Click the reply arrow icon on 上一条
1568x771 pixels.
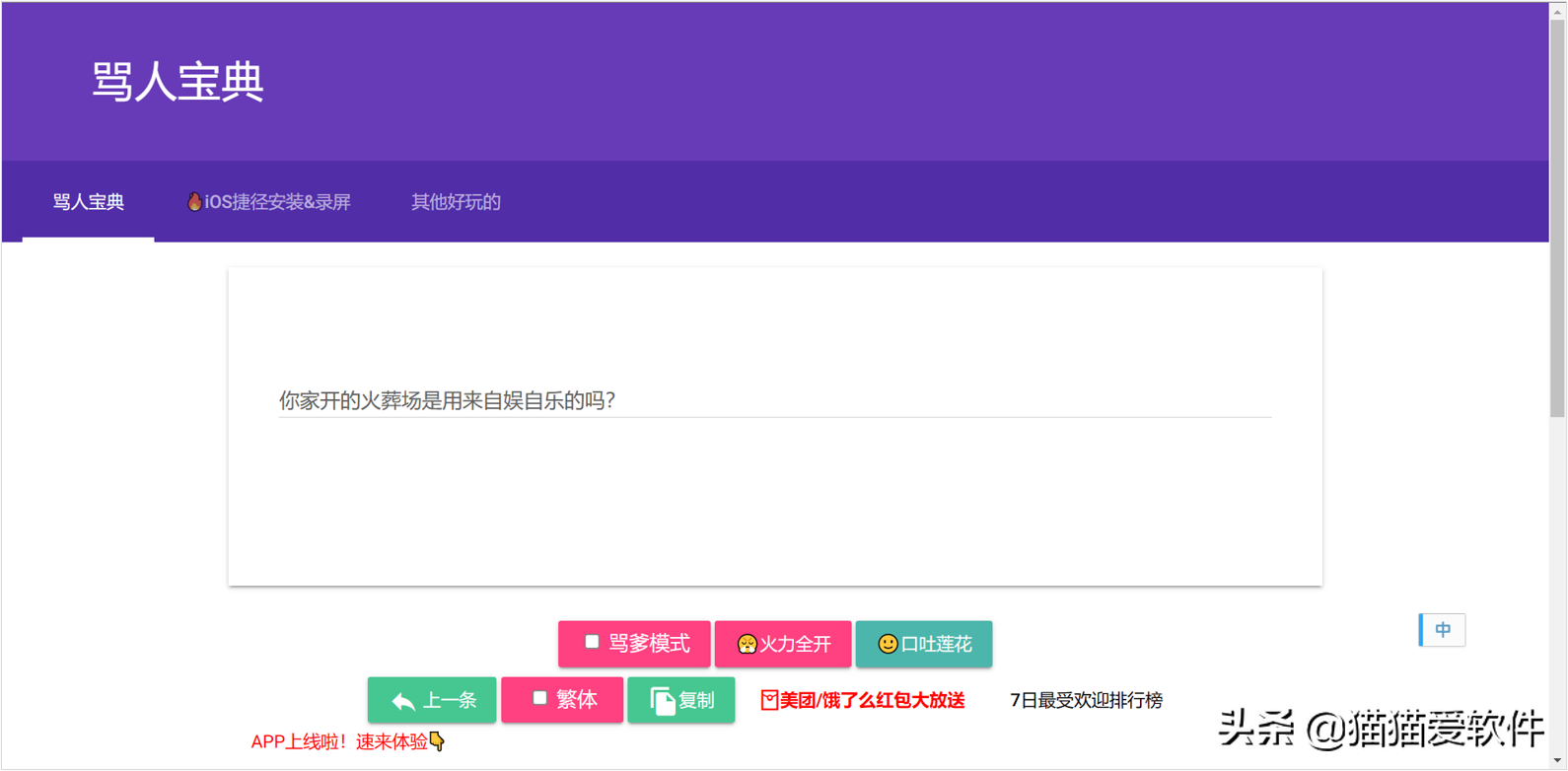(403, 701)
